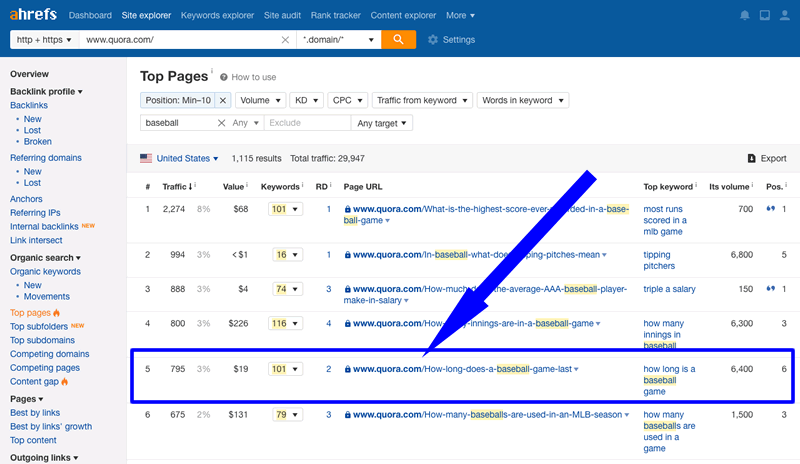This screenshot has height=464, width=800.
Task: Open Link intersect in sidebar
Action: click(36, 240)
